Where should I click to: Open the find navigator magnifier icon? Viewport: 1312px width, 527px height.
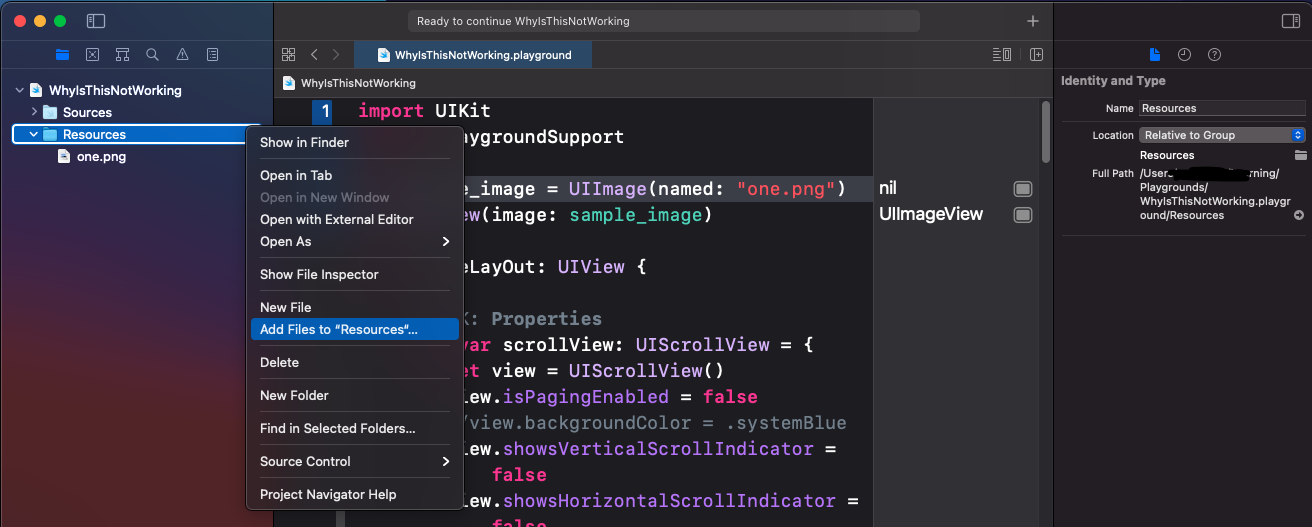click(x=152, y=55)
